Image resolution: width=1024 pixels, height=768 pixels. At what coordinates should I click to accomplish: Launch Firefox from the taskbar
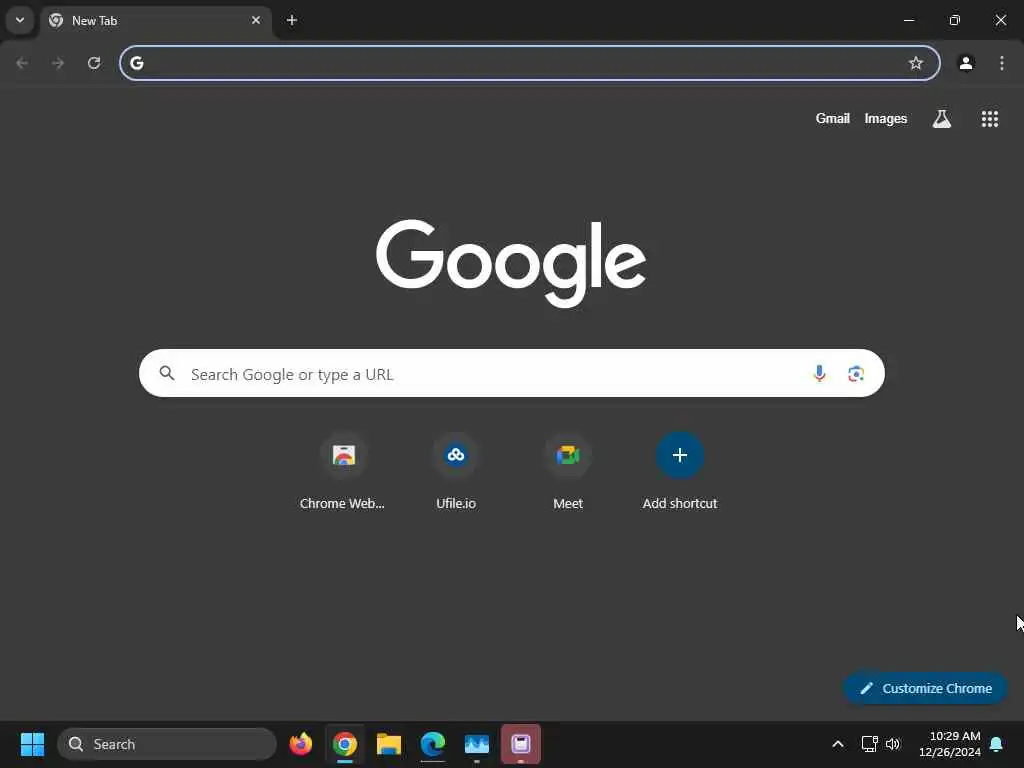point(300,744)
